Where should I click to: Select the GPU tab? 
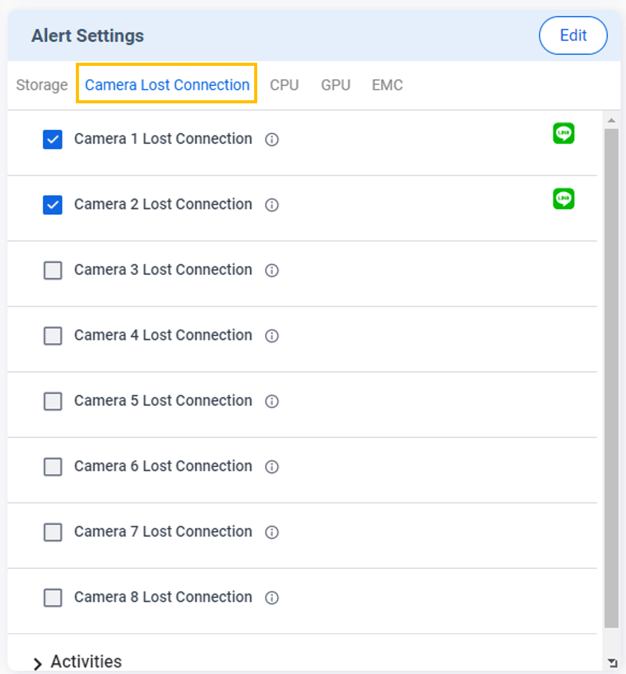(335, 85)
